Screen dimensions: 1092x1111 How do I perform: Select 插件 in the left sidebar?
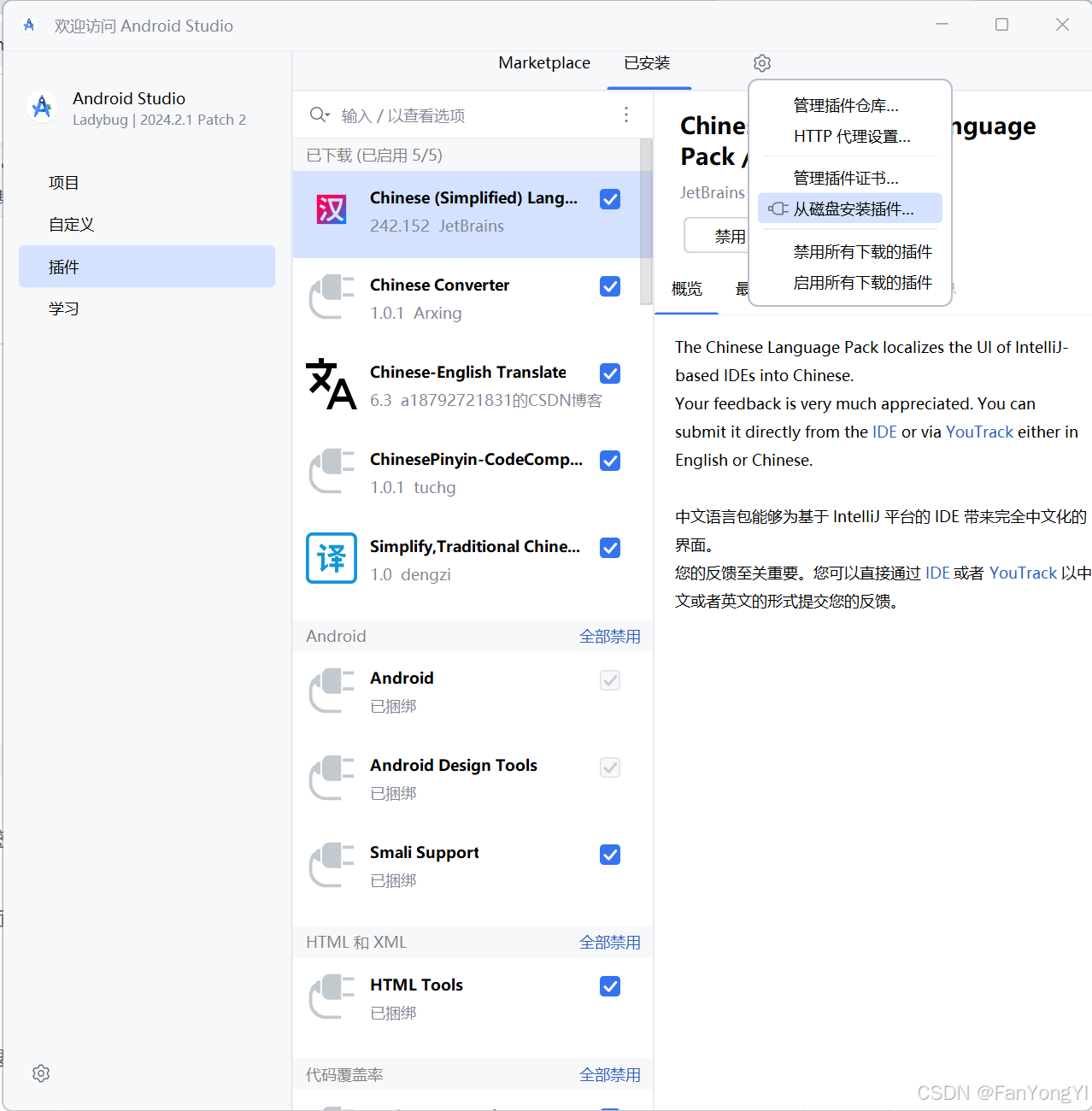(147, 267)
